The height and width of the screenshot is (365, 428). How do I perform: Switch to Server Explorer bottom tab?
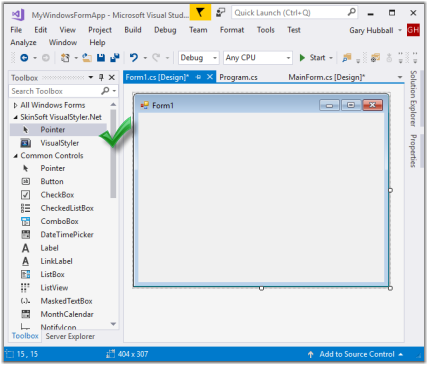coord(70,336)
